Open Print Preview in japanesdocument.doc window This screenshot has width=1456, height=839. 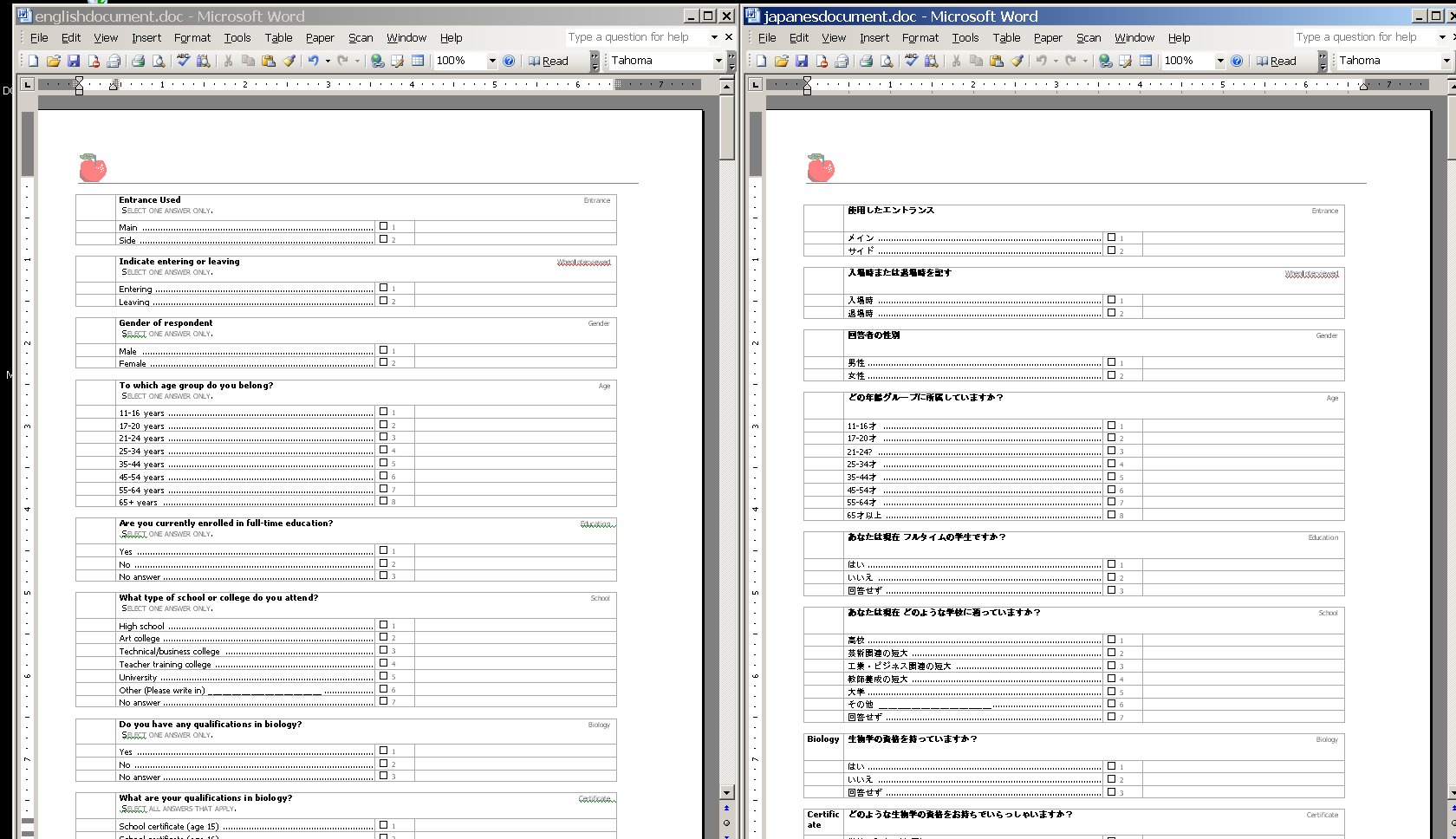click(887, 61)
